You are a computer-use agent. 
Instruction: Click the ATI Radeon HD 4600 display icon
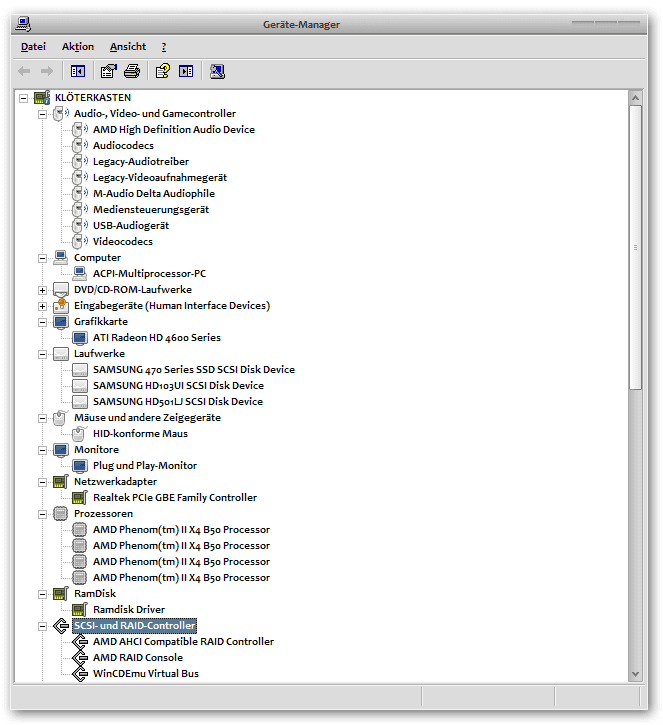[x=80, y=338]
